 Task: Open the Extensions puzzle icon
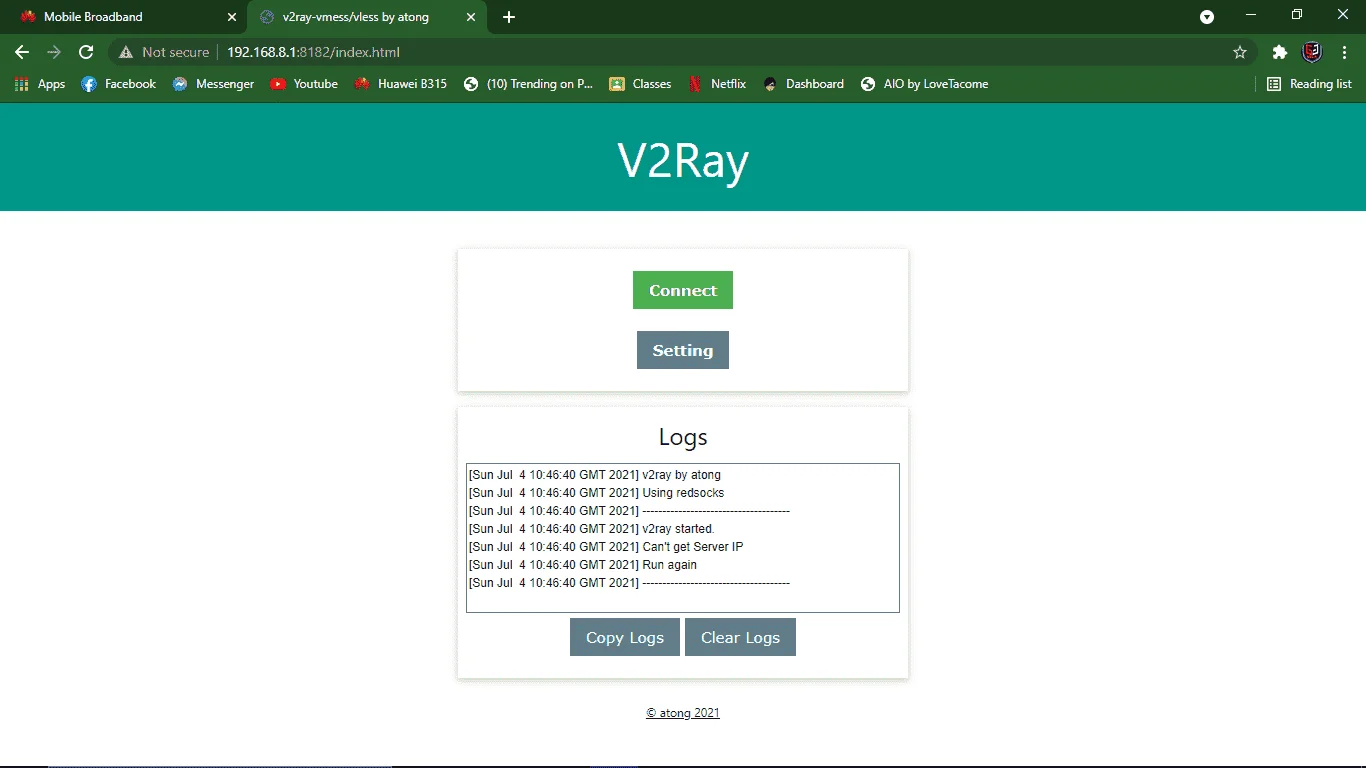[x=1279, y=52]
